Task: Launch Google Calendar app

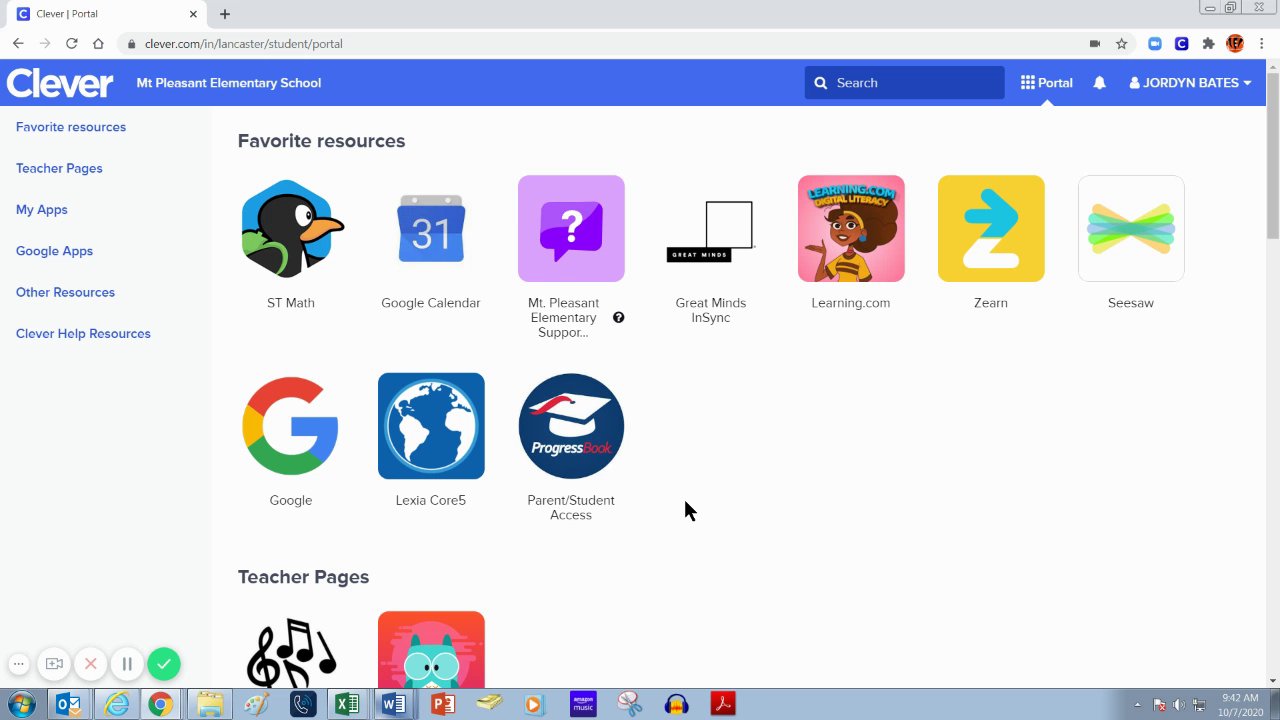Action: tap(431, 229)
